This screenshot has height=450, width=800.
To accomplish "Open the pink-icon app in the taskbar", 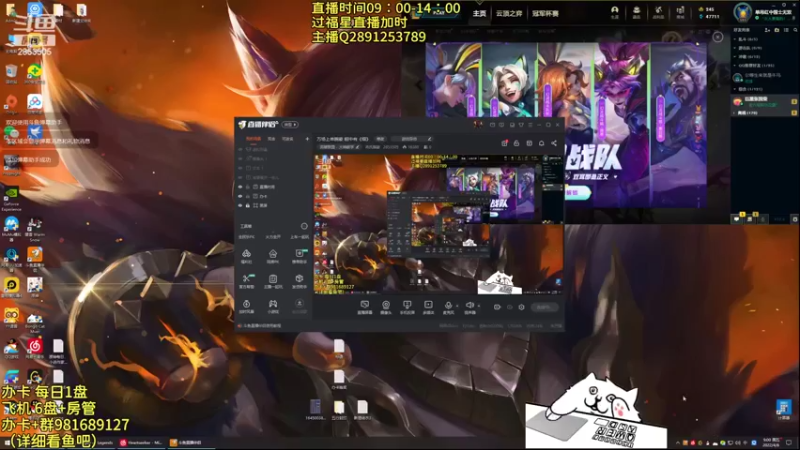I will 141,443.
